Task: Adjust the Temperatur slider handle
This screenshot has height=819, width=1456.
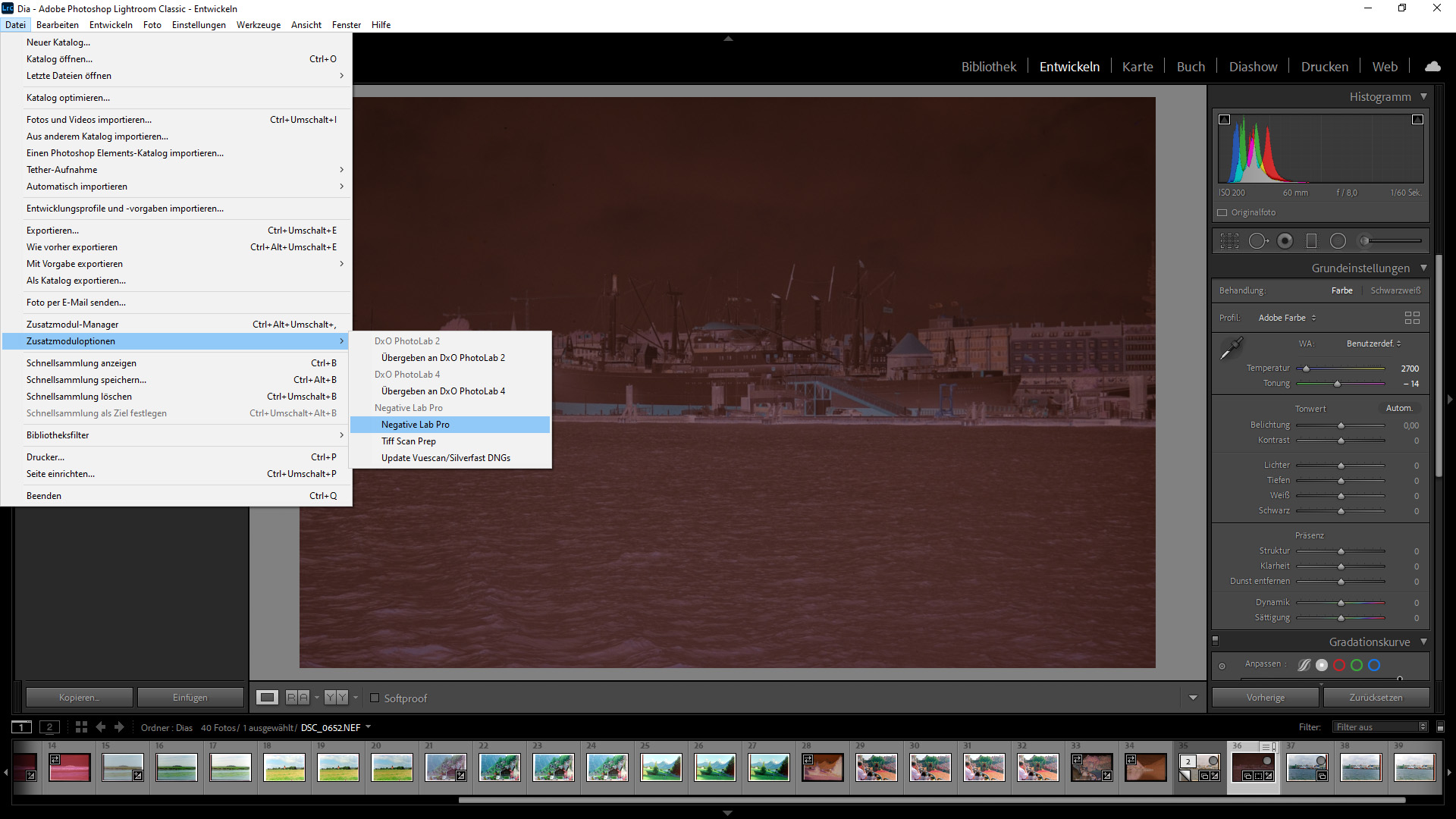Action: point(1306,369)
